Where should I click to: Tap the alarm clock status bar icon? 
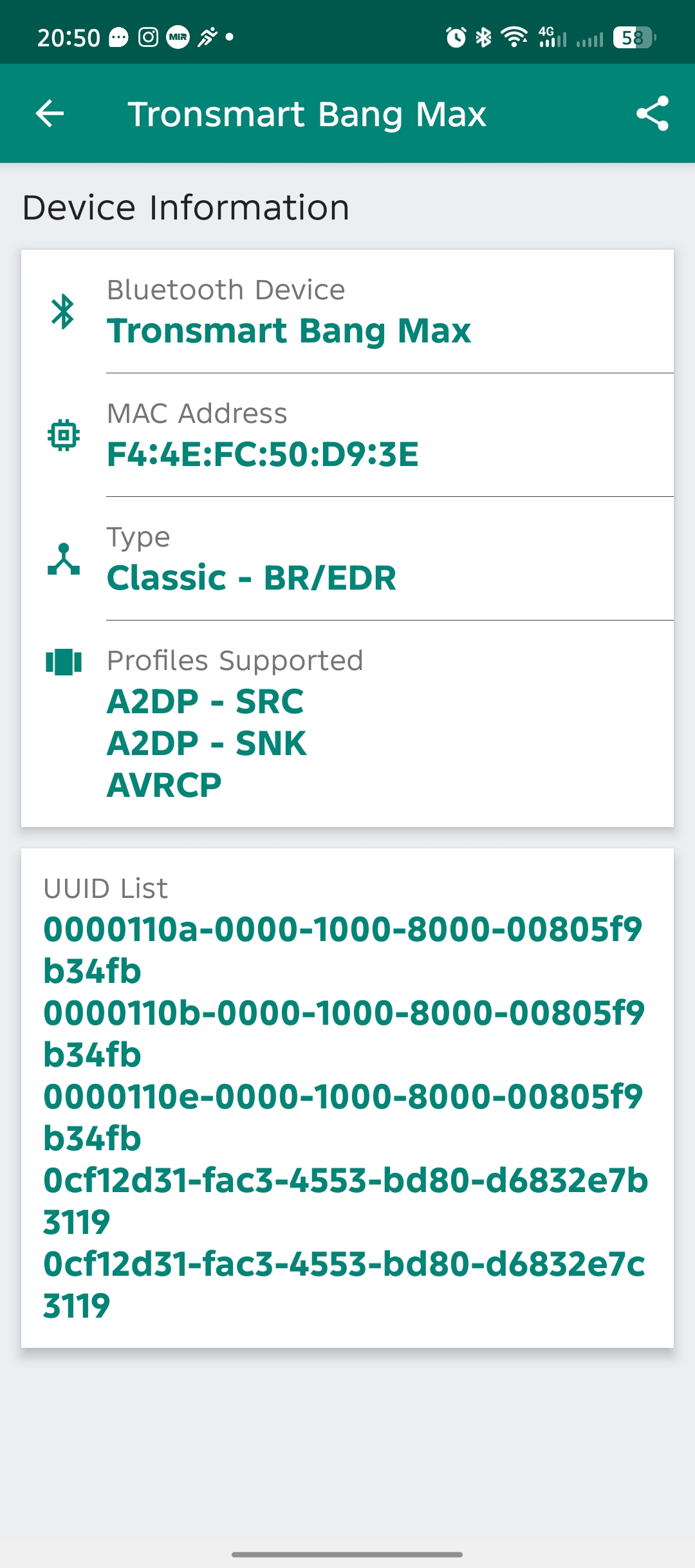[456, 37]
